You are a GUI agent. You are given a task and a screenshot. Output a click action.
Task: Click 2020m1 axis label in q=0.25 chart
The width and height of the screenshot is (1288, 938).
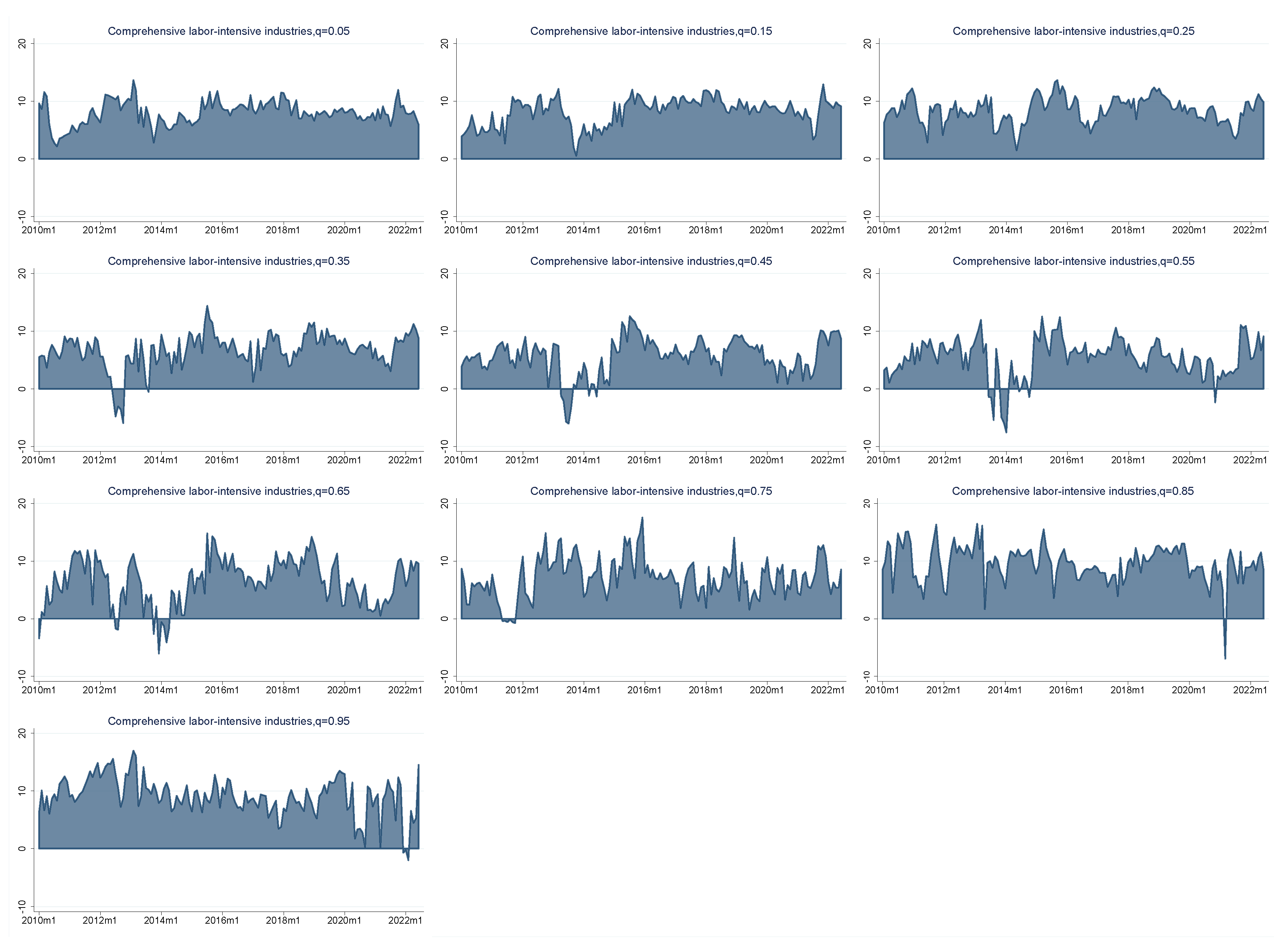point(1188,230)
